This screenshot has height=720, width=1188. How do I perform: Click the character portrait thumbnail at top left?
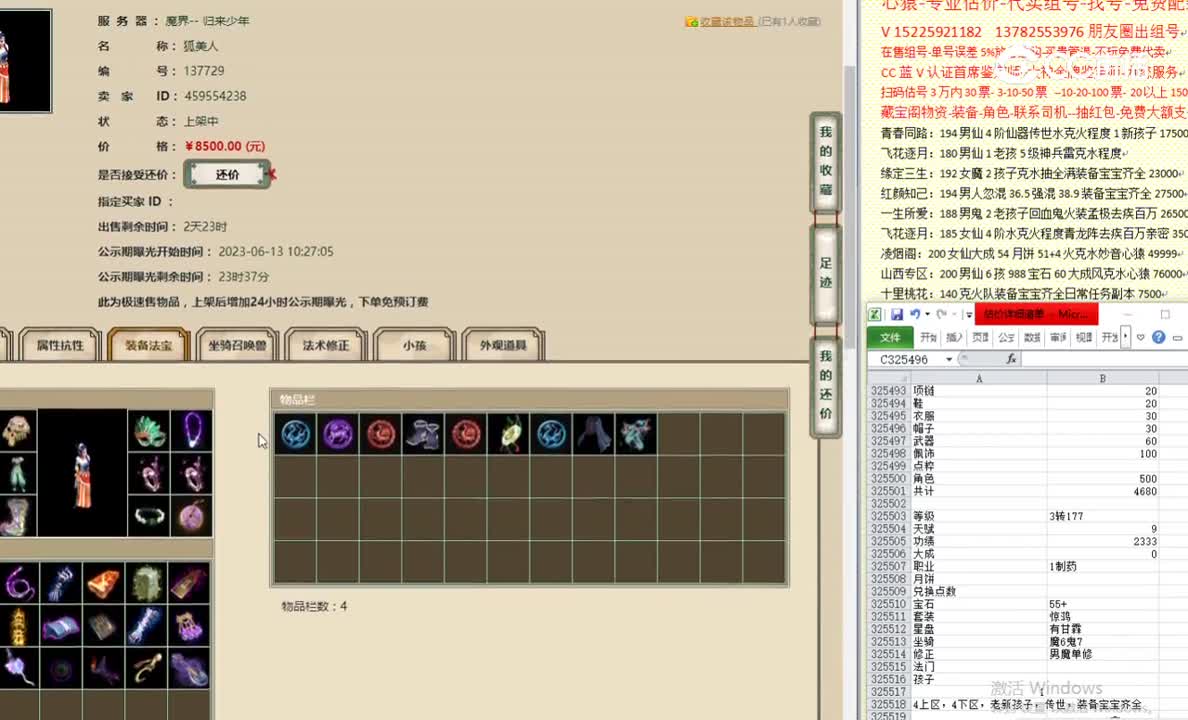(25, 55)
